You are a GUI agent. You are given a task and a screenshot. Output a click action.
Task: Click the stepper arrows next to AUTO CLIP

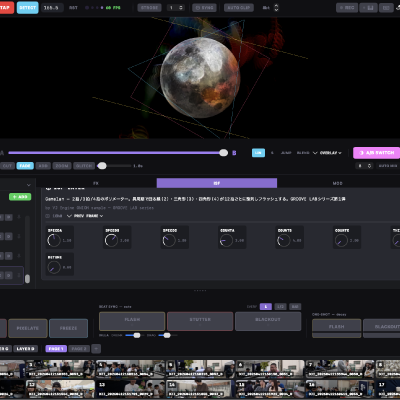(x=276, y=8)
